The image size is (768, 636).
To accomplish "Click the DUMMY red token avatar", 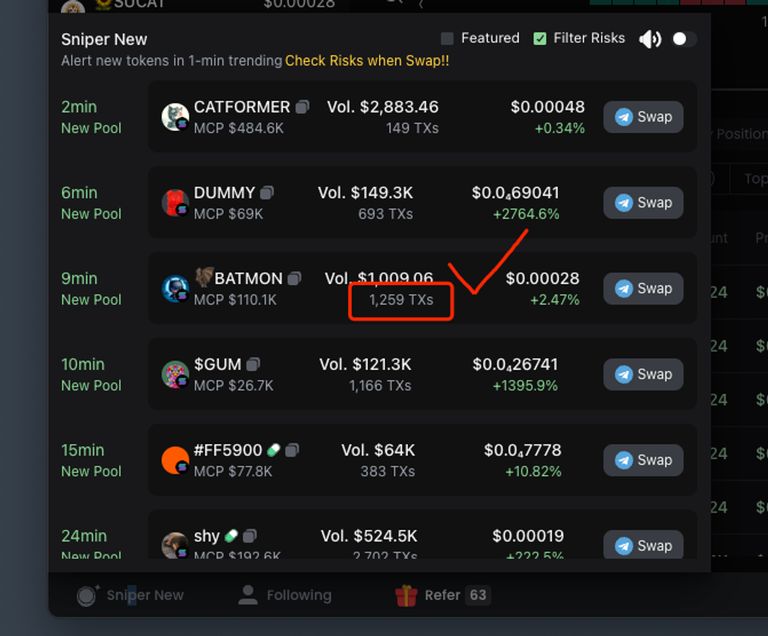I will [x=175, y=203].
